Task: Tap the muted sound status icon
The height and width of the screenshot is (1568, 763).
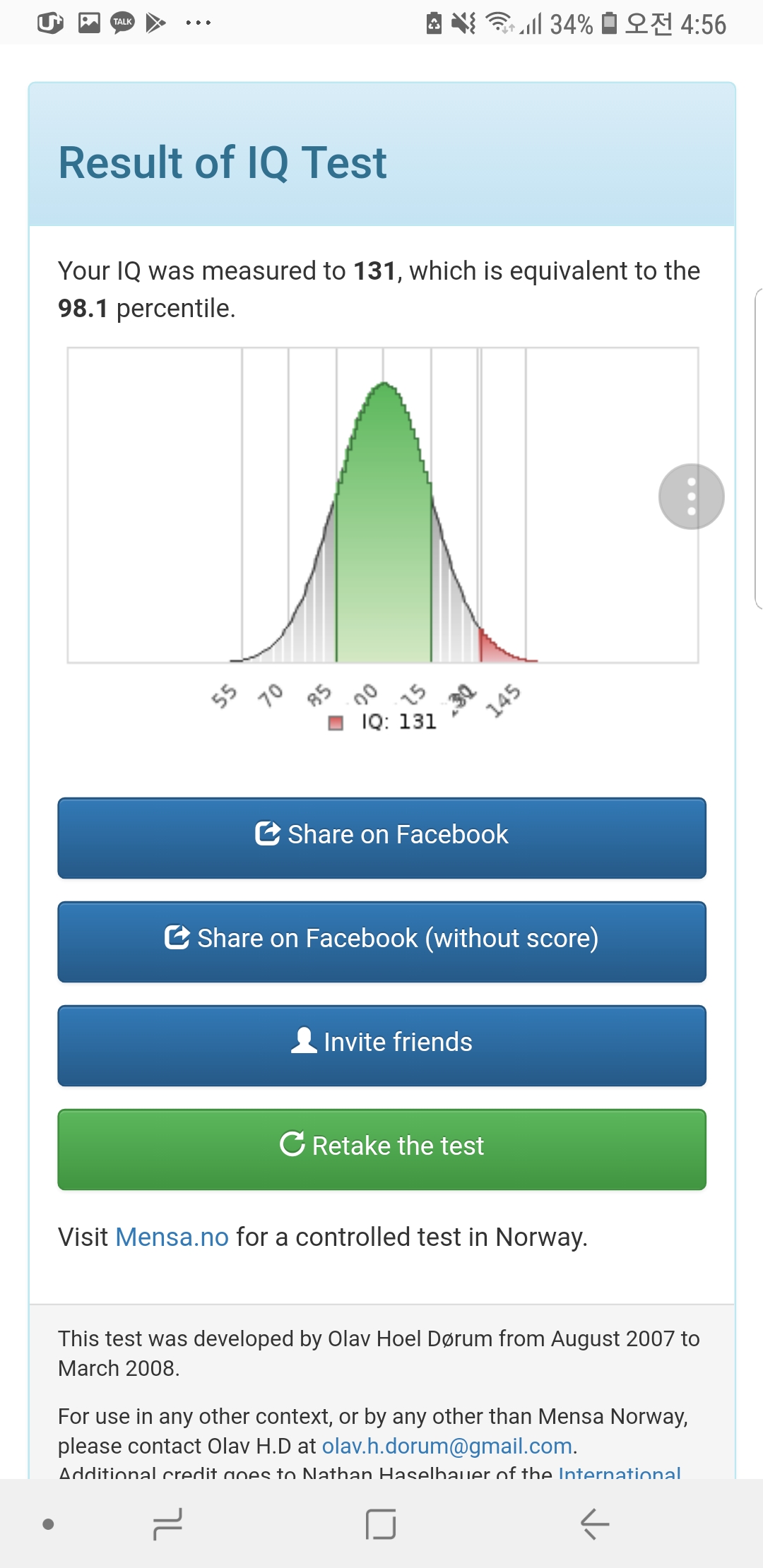Action: point(463,23)
